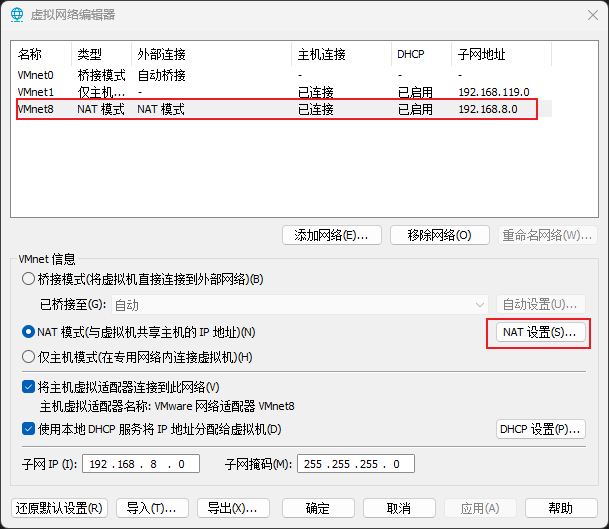The image size is (609, 529).
Task: Toggle 使用本地 DHCP 服务 checkbox
Action: click(x=28, y=430)
